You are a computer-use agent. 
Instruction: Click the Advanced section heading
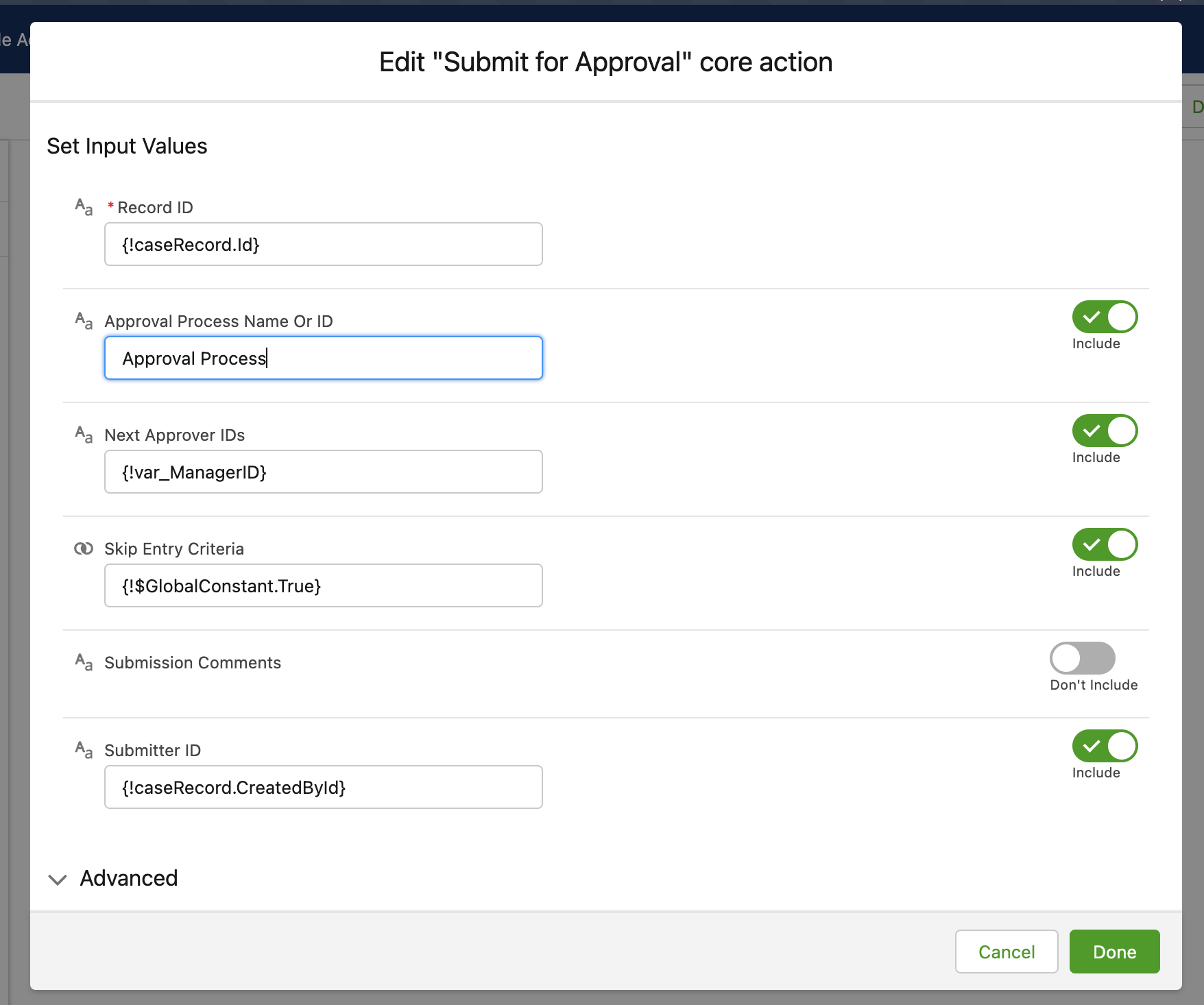point(129,878)
